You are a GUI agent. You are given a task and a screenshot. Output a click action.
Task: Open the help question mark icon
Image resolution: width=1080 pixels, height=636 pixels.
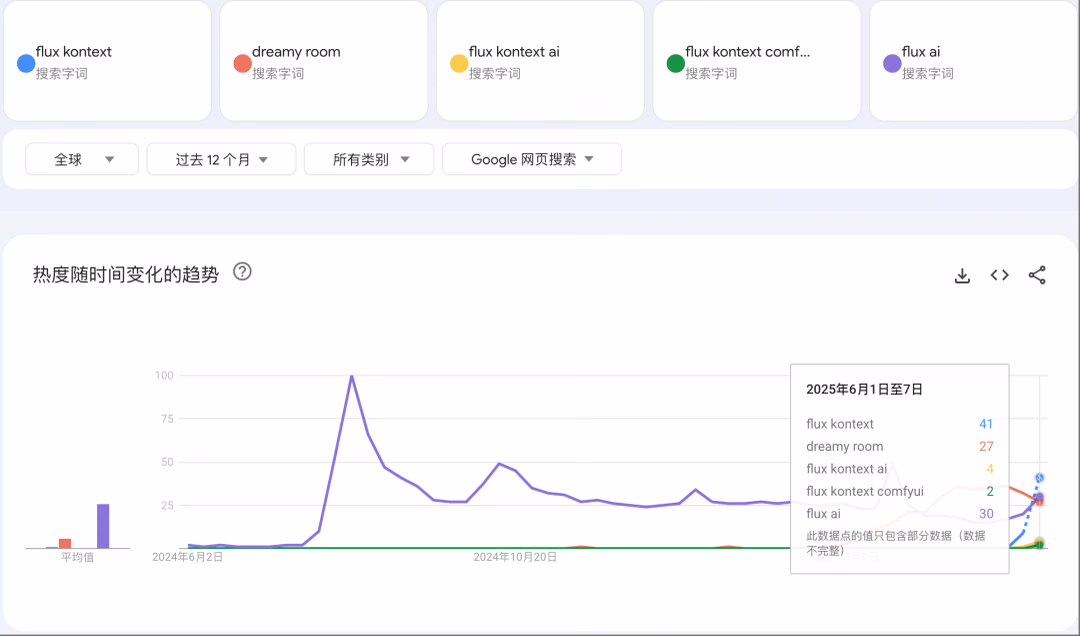242,271
